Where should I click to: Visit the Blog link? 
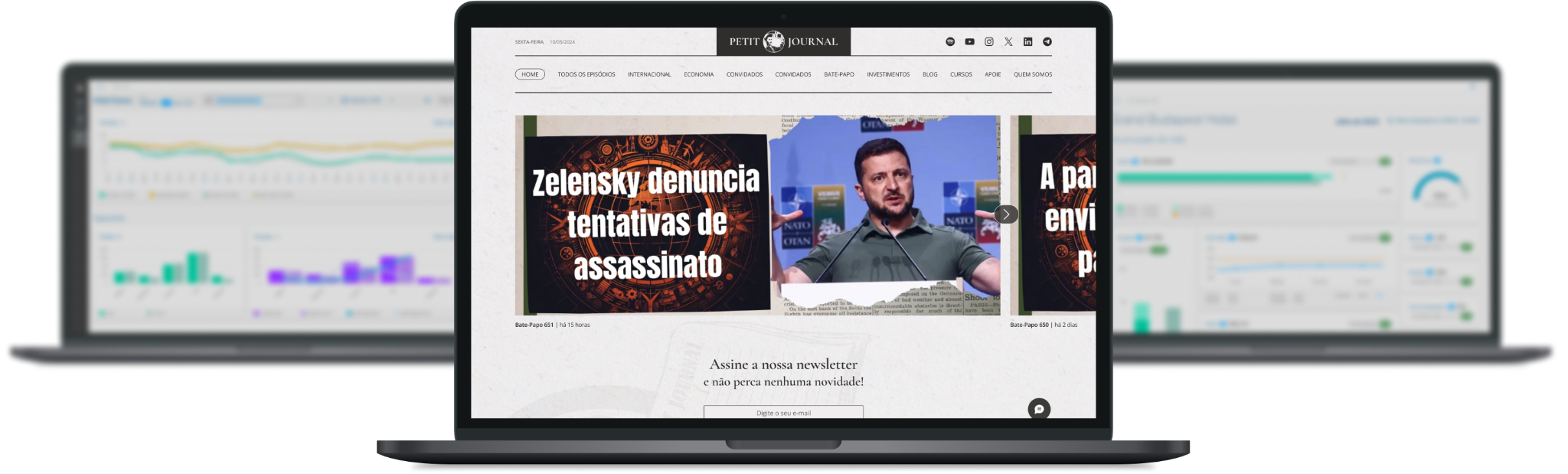click(x=929, y=74)
